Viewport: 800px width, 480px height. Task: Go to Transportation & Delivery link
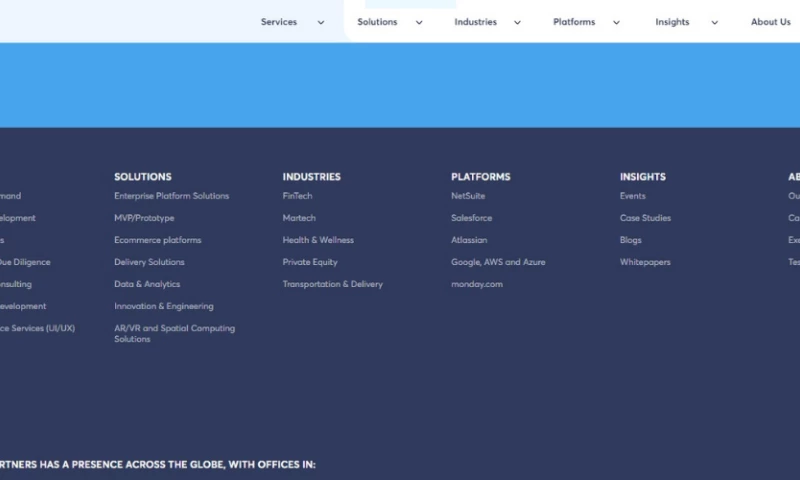click(332, 284)
